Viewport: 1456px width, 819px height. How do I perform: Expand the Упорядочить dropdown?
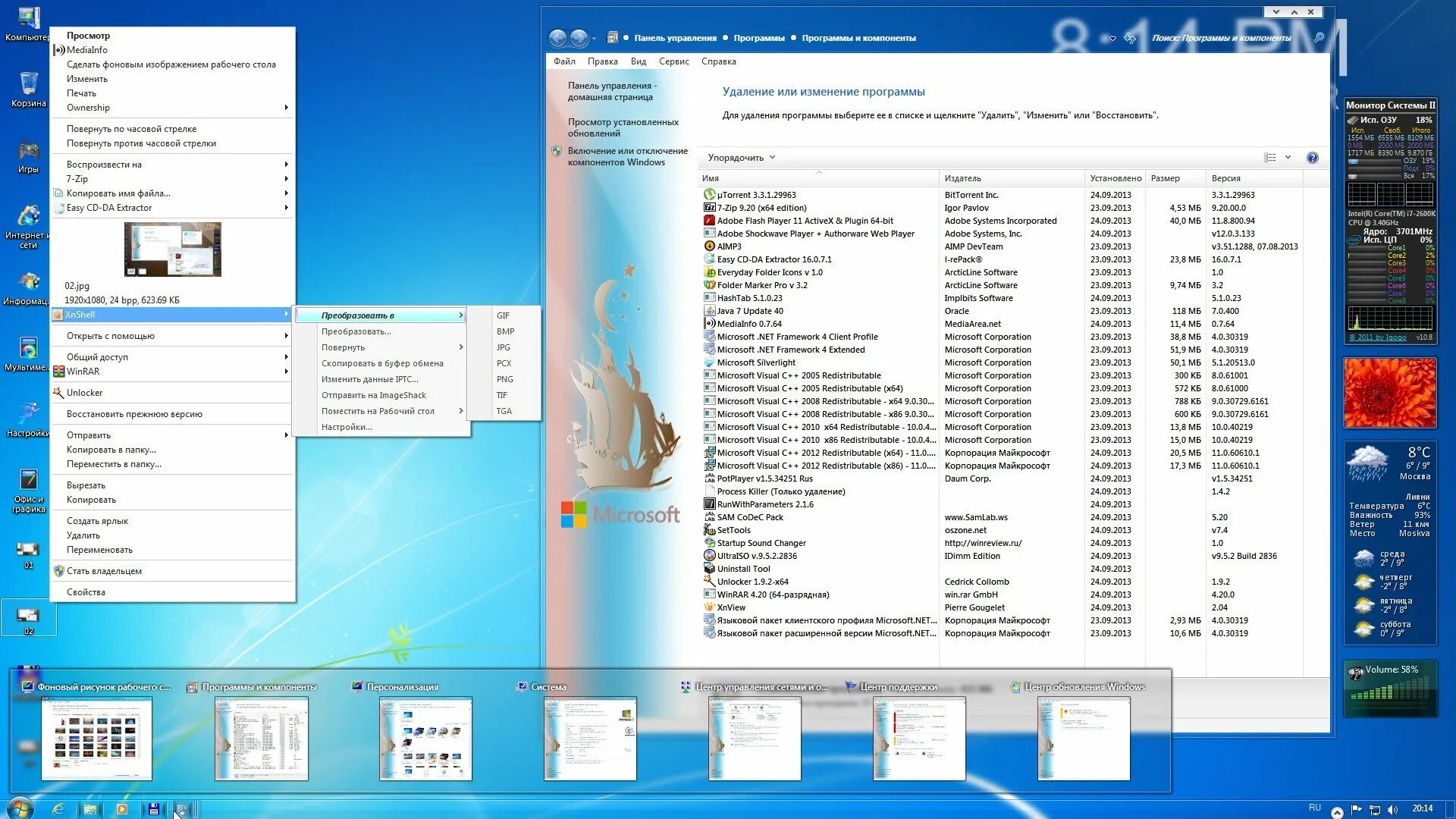tap(741, 158)
